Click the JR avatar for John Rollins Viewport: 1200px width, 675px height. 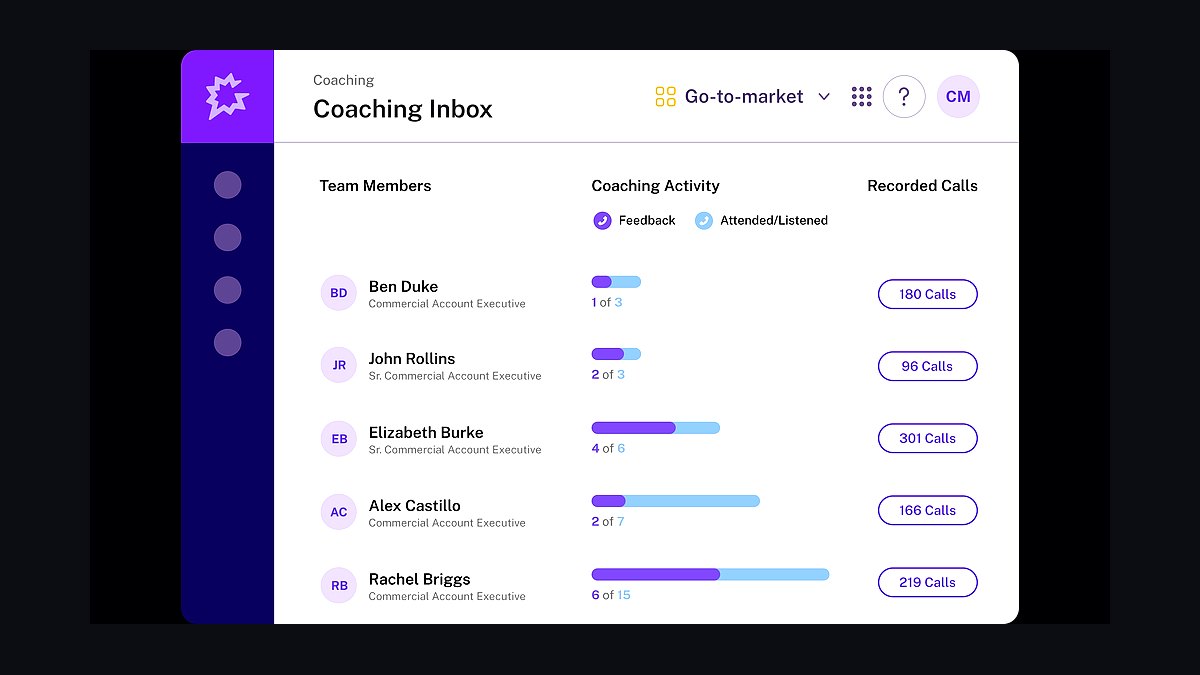(x=339, y=365)
